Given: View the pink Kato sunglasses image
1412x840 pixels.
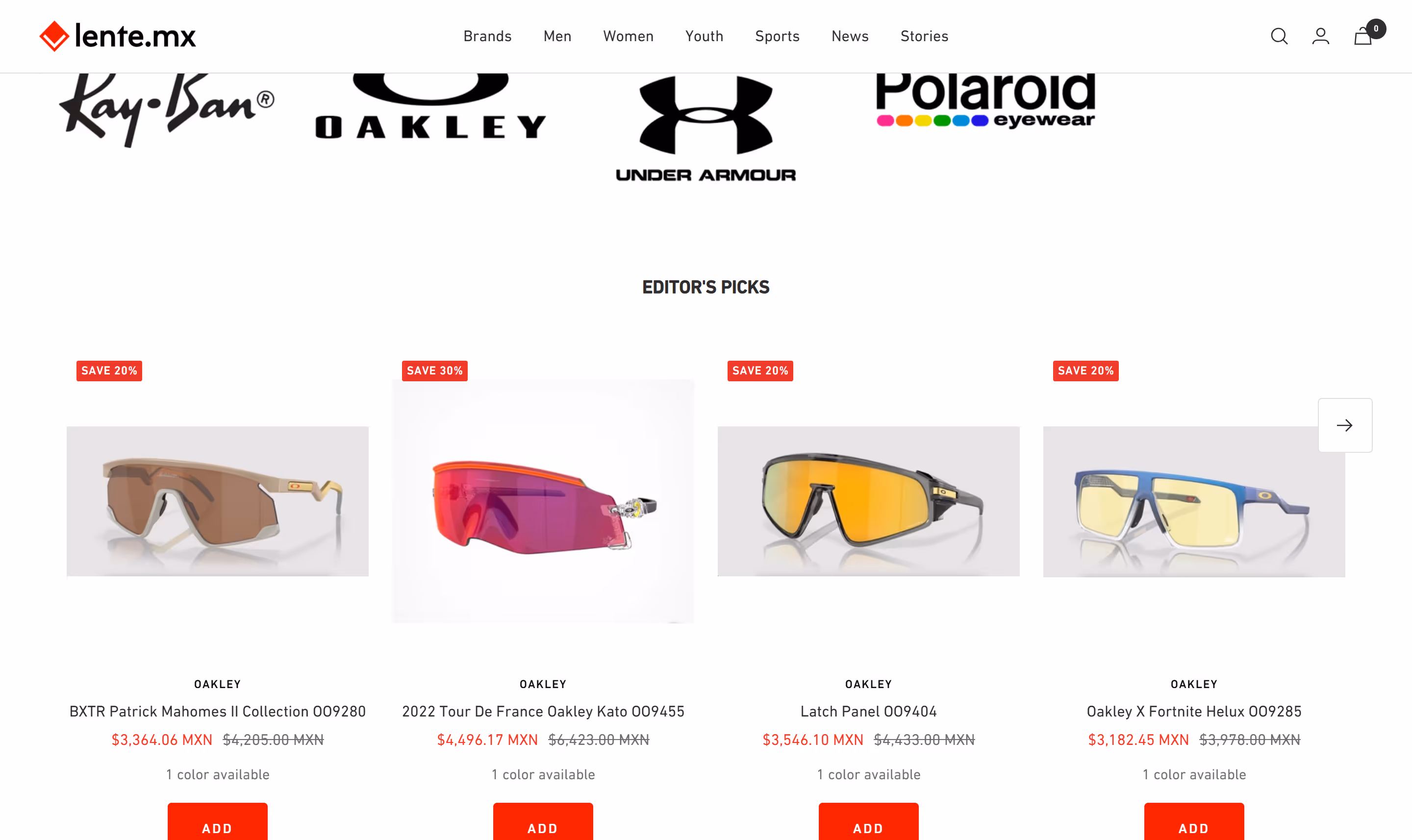Looking at the screenshot, I should [543, 501].
